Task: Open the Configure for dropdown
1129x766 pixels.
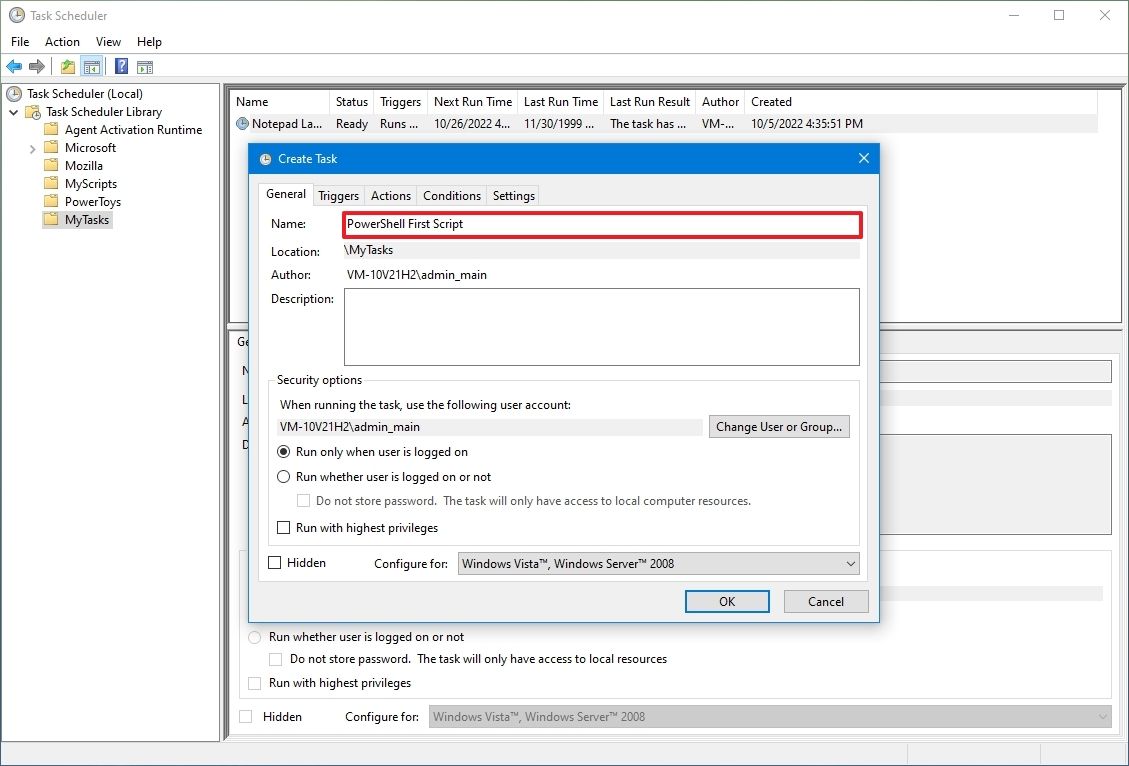Action: pyautogui.click(x=850, y=563)
